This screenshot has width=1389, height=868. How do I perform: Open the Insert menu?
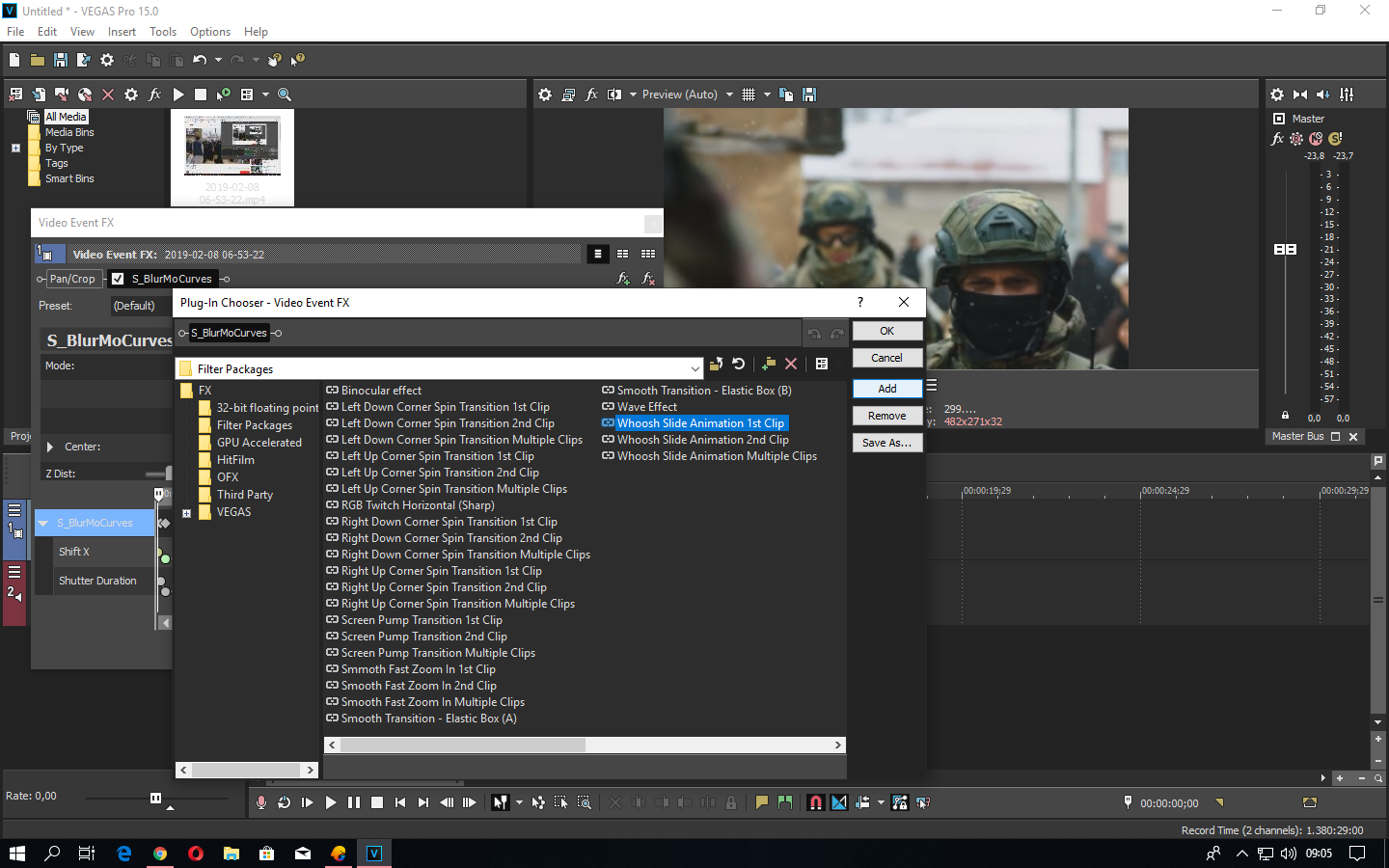122,32
